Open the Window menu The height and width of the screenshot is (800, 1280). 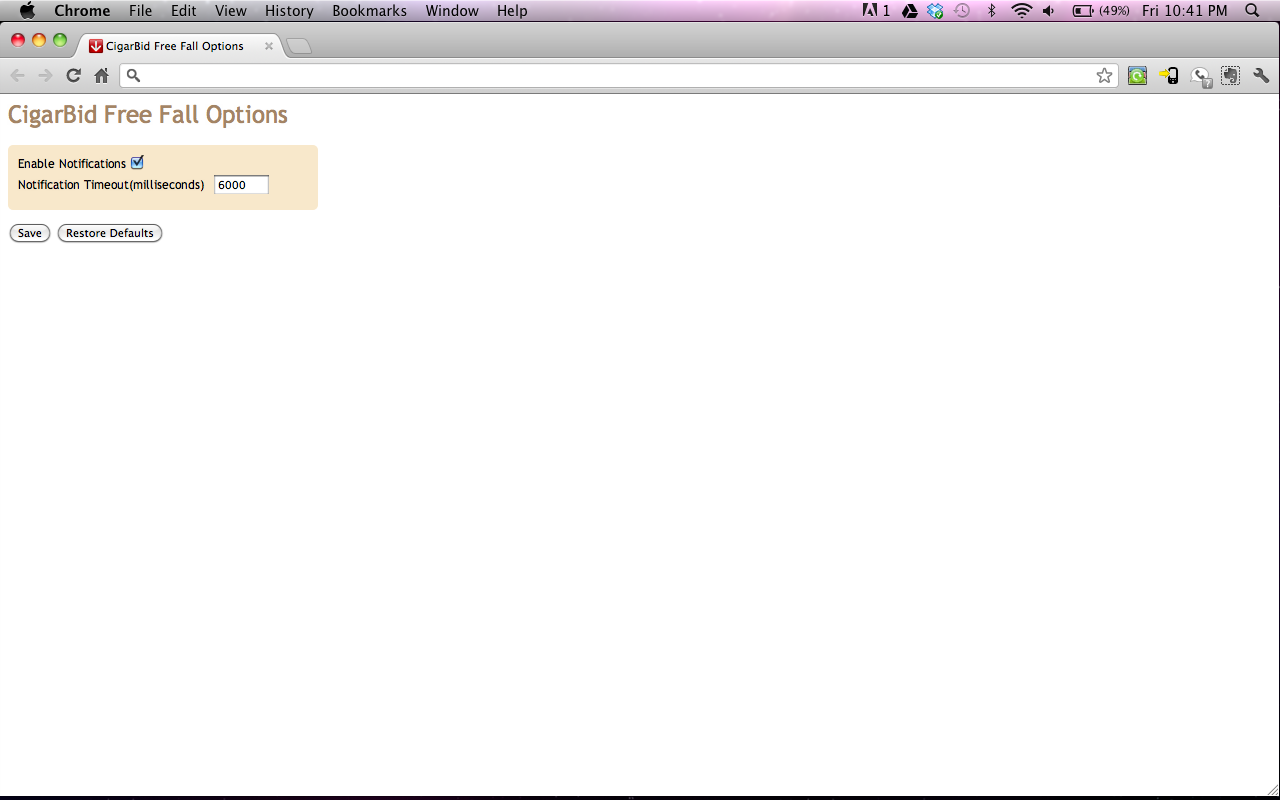click(452, 11)
